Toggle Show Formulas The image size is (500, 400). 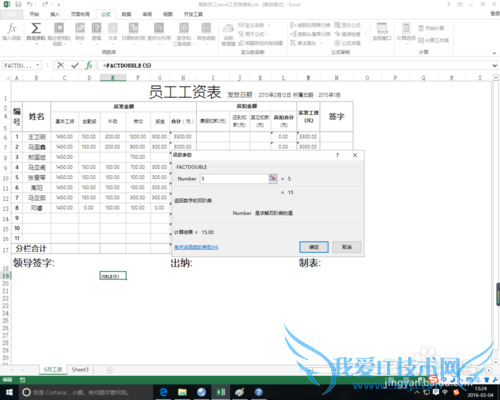(x=347, y=25)
